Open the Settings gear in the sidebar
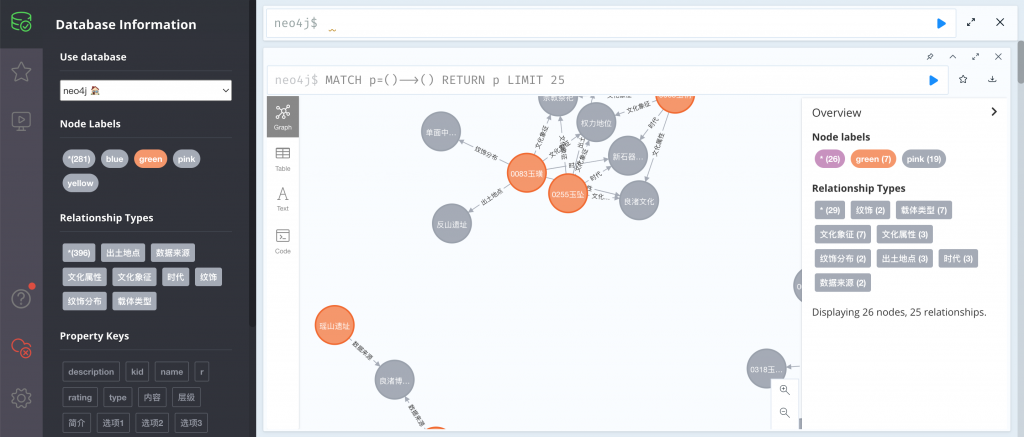The image size is (1024, 437). (x=21, y=397)
